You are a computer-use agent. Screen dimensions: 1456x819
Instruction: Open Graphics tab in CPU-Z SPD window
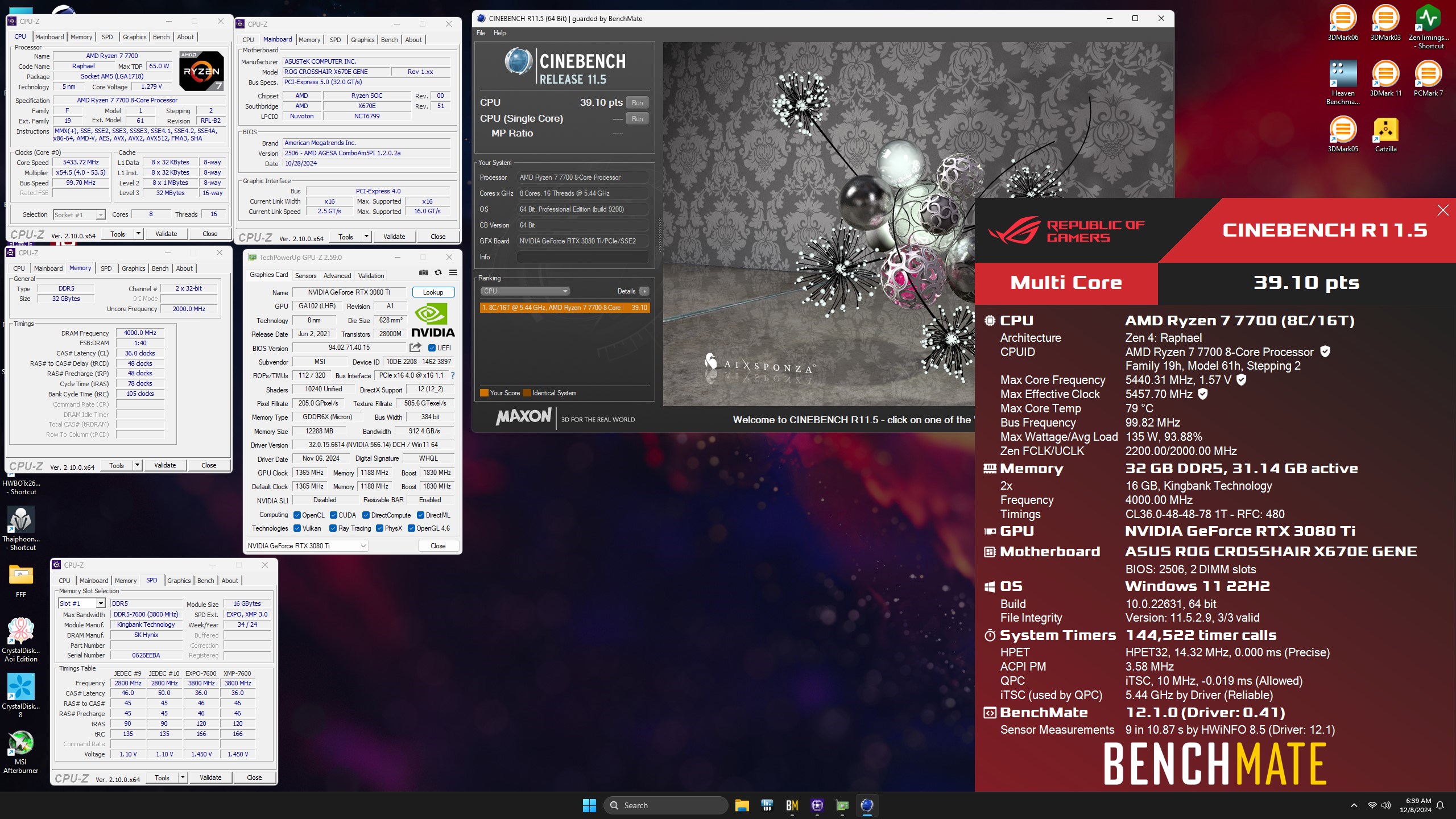179,581
